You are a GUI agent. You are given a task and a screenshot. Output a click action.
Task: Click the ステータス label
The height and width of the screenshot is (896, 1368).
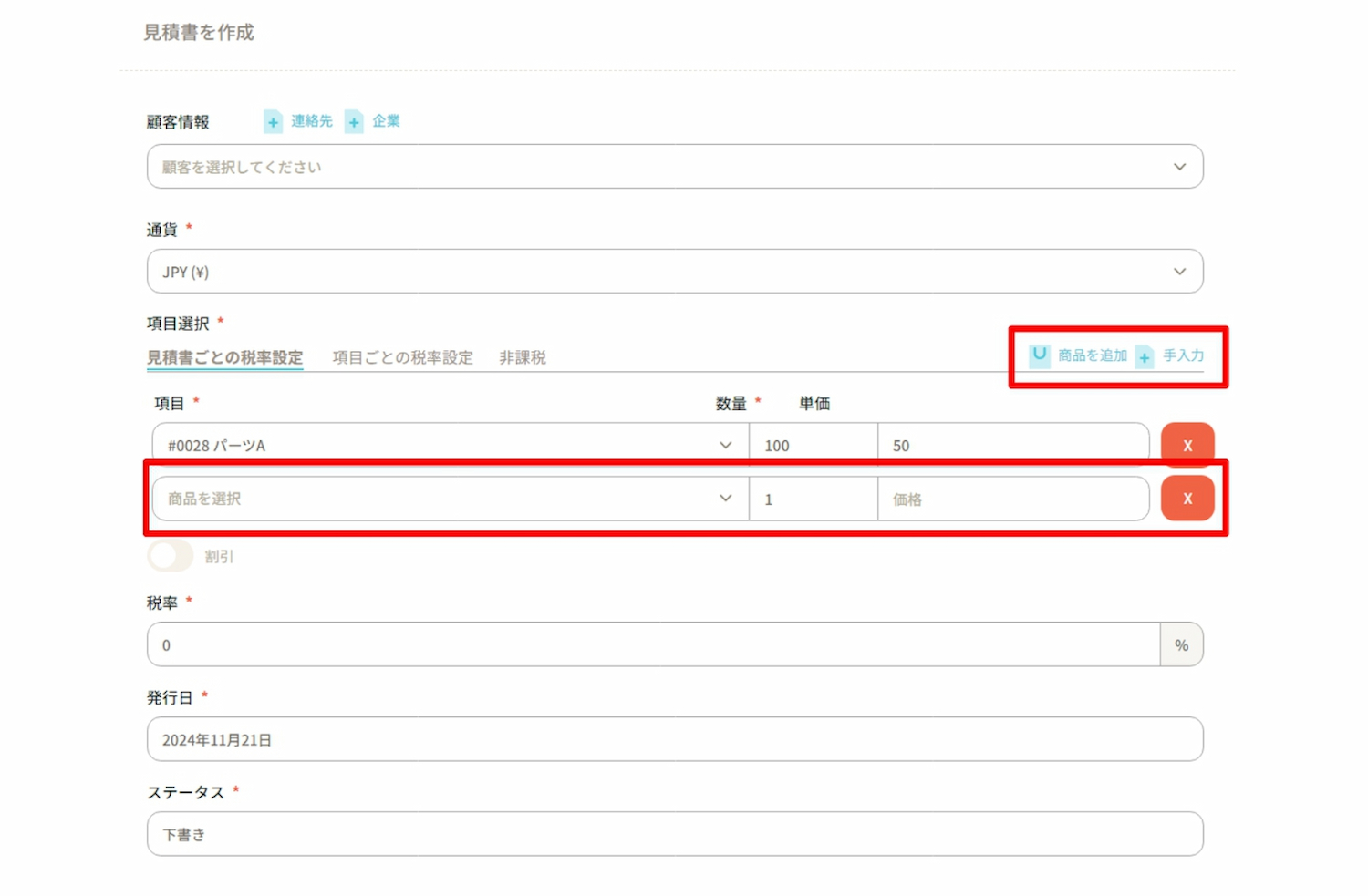click(186, 793)
